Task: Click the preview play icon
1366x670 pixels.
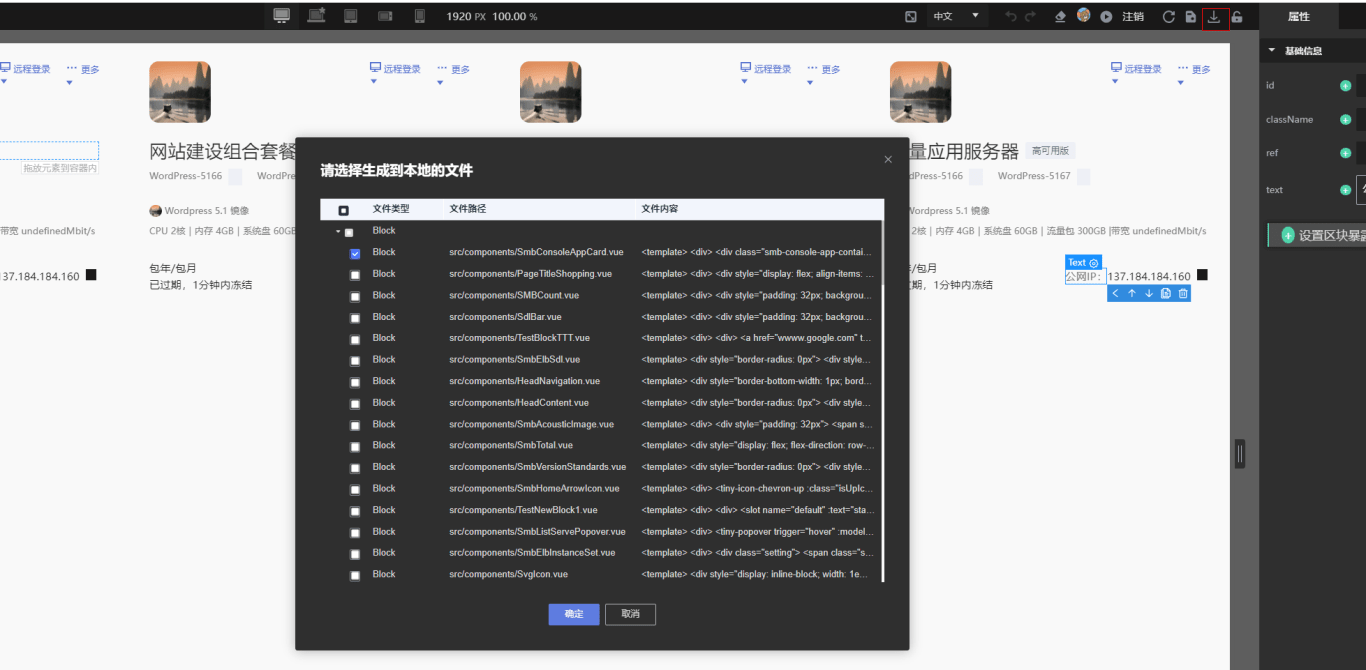Action: pos(1106,17)
